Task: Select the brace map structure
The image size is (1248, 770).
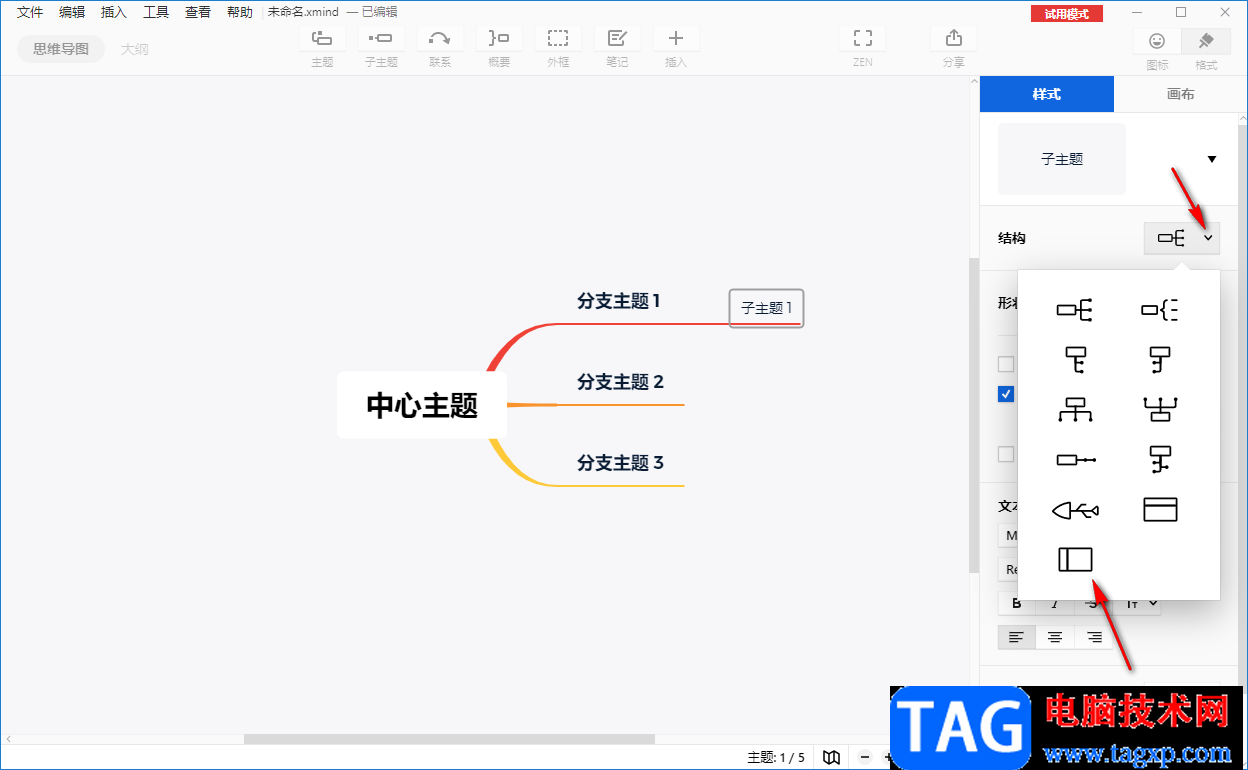Action: (1160, 310)
